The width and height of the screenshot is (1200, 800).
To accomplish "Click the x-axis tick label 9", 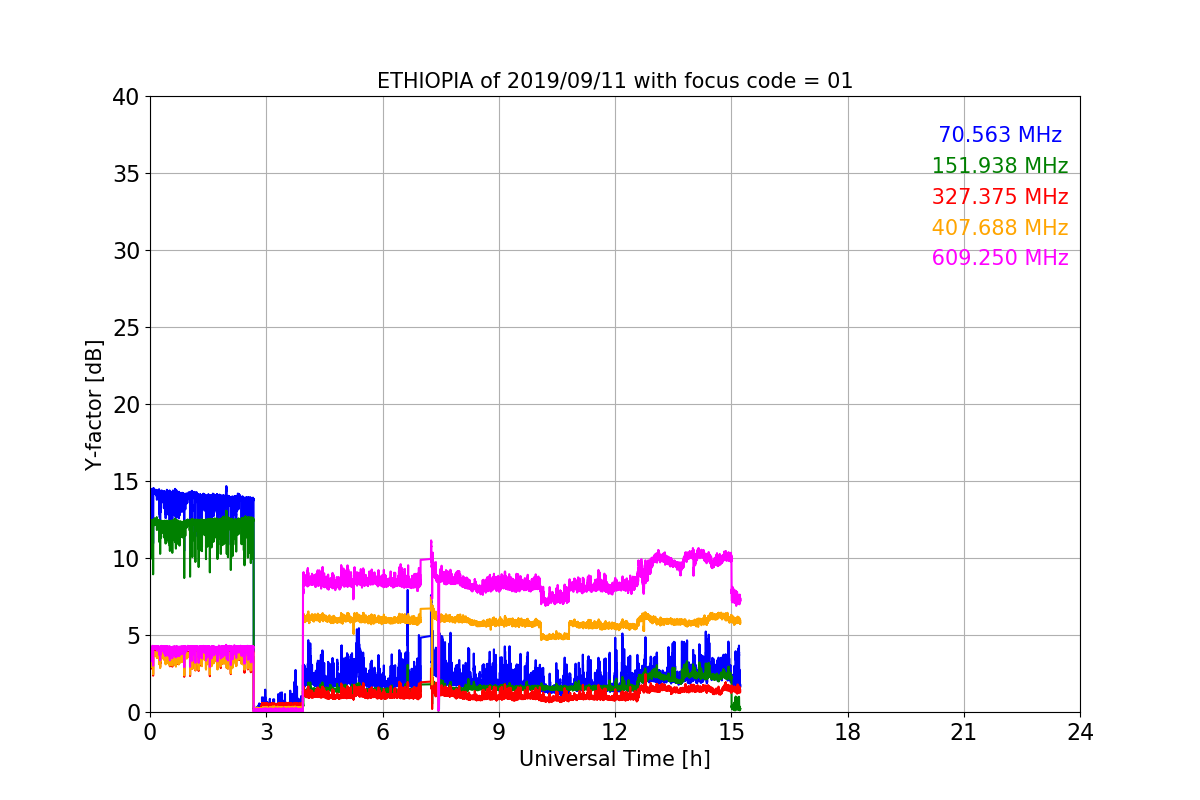I will click(x=499, y=732).
